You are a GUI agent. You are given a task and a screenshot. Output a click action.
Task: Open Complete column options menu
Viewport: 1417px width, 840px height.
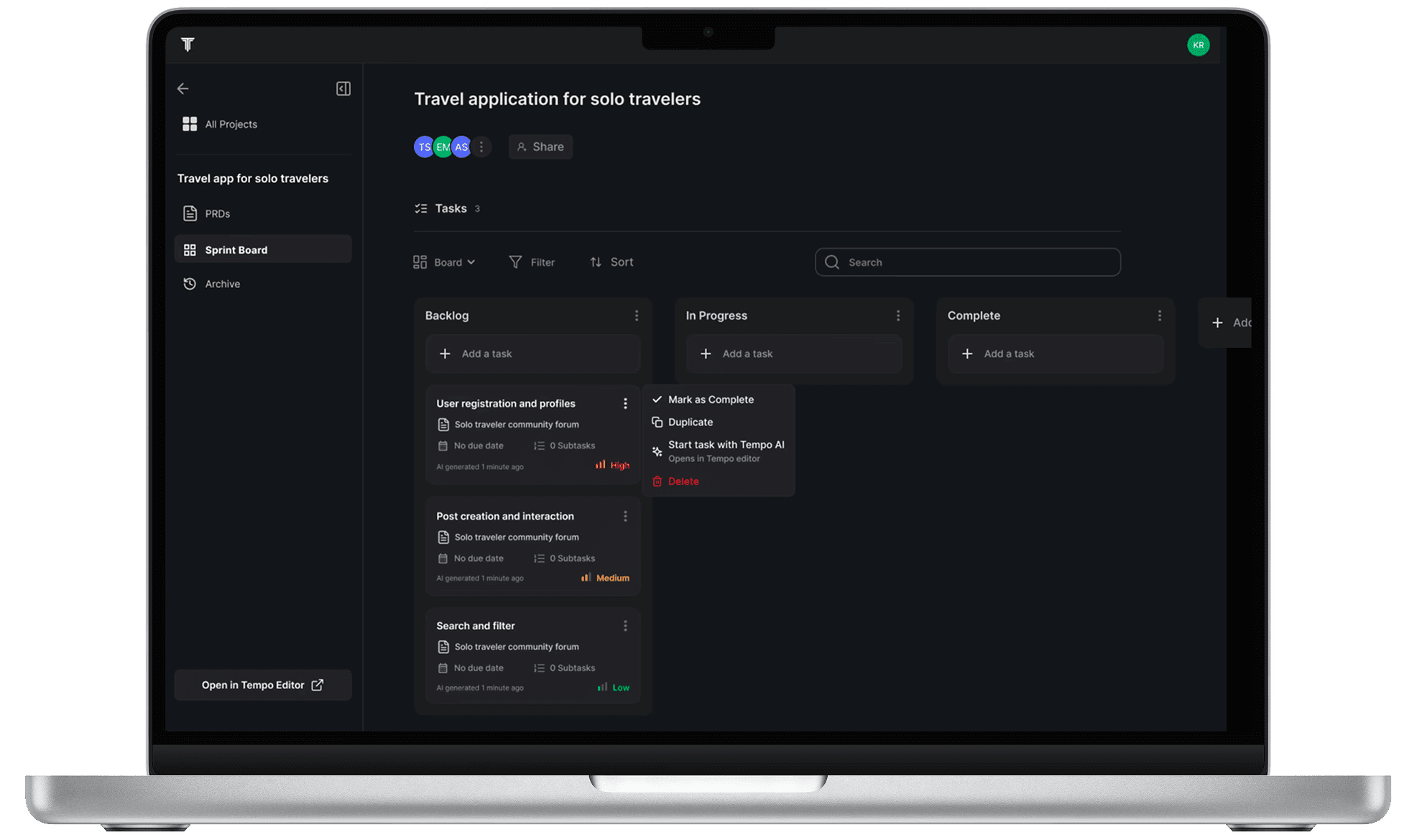click(1159, 315)
